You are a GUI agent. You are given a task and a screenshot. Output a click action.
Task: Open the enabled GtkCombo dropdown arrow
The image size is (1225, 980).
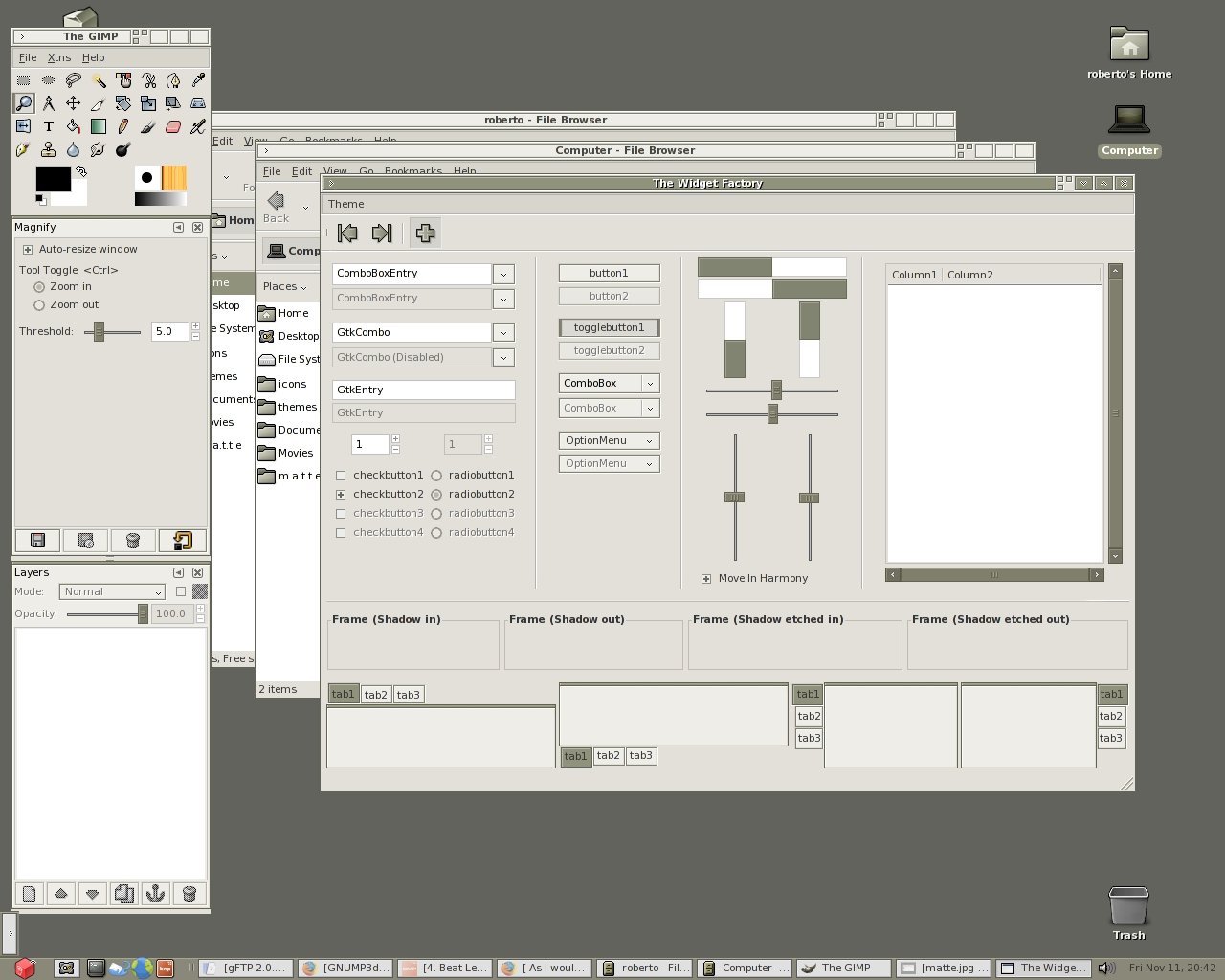pyautogui.click(x=503, y=332)
